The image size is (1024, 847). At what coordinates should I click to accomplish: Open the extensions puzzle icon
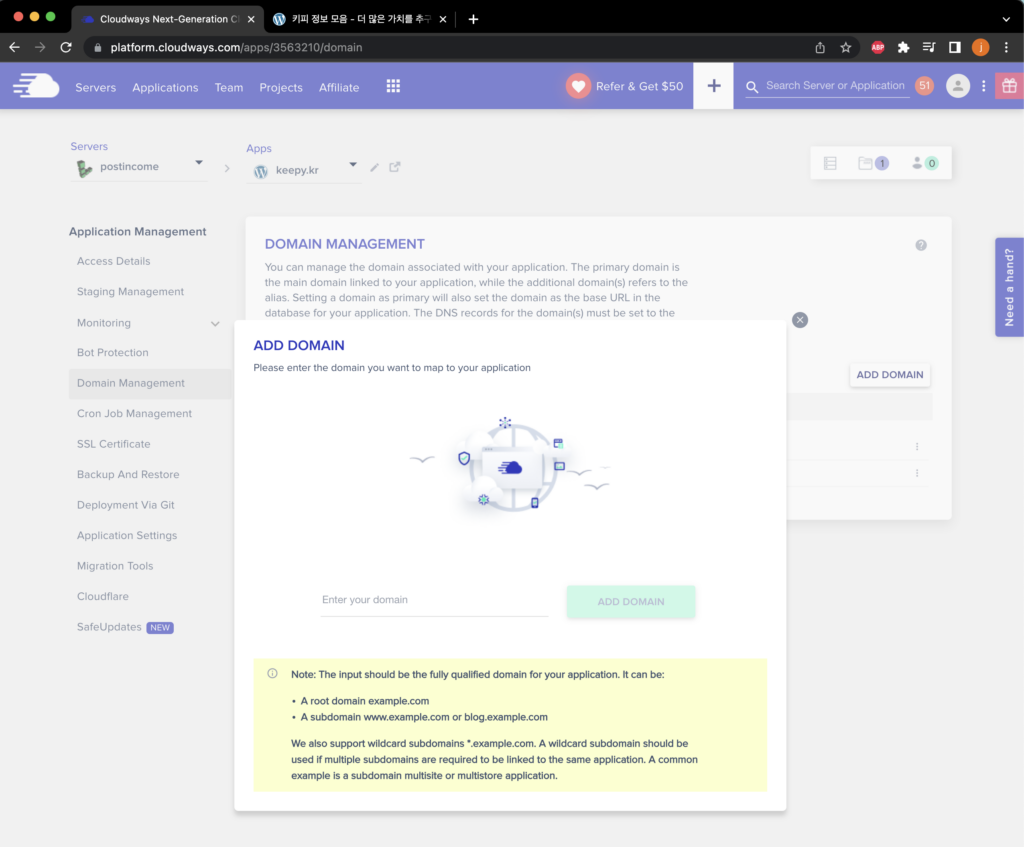click(x=903, y=47)
